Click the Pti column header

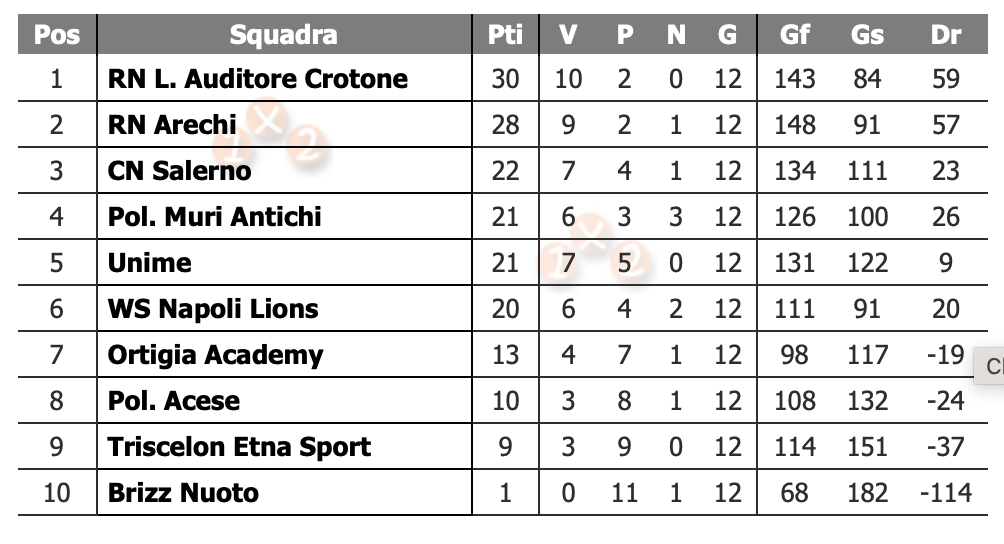[505, 35]
